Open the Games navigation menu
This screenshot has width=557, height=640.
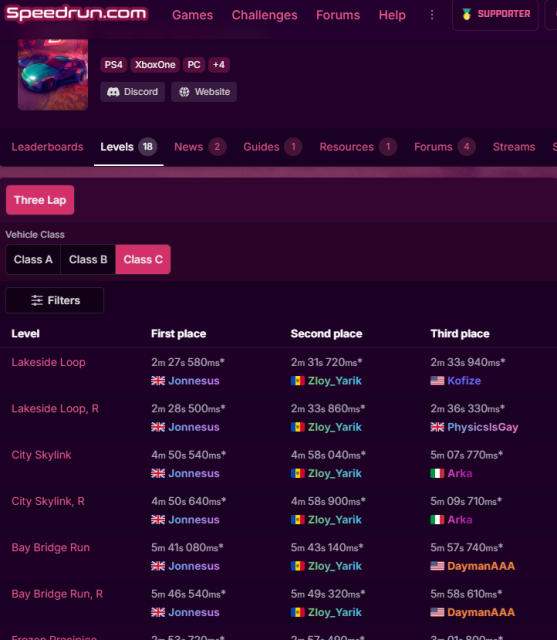[193, 15]
